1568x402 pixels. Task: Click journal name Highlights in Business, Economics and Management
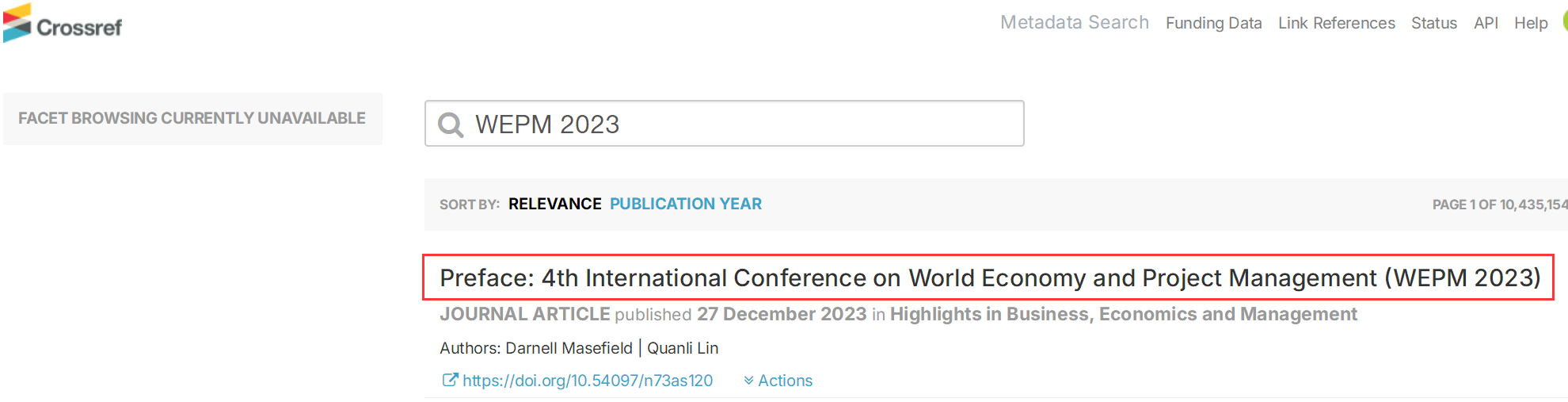point(1123,315)
